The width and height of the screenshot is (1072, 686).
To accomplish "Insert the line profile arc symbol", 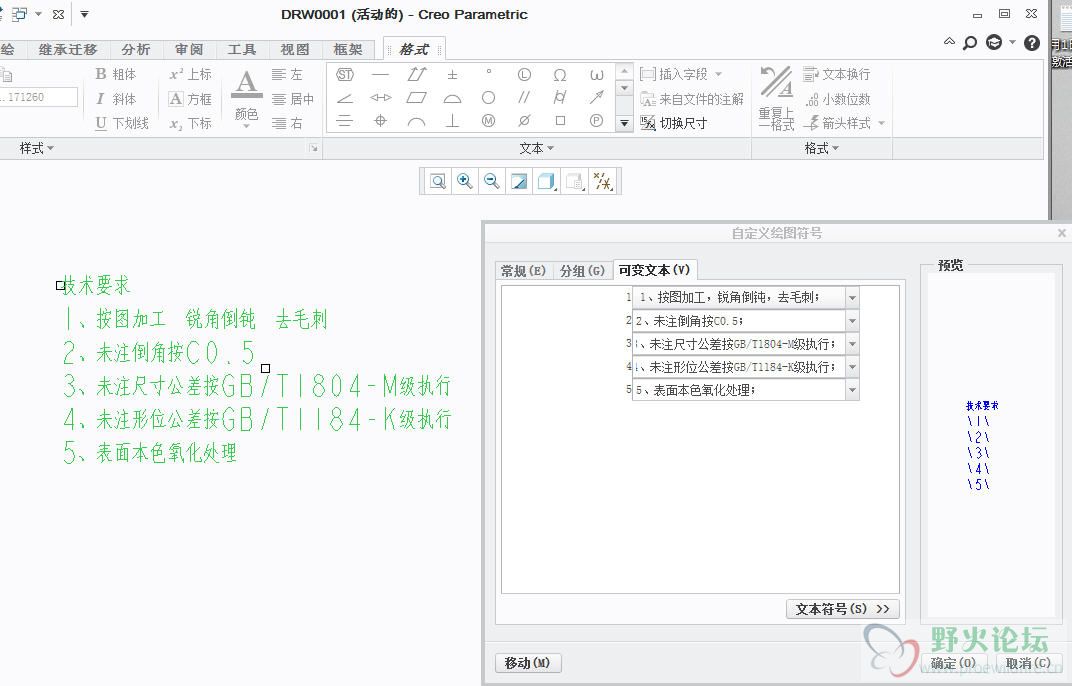I will 416,122.
